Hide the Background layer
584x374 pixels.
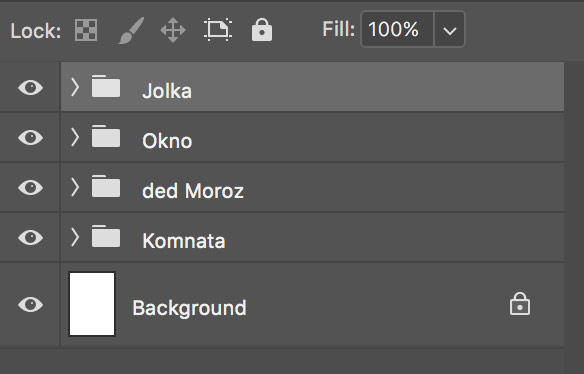(x=31, y=305)
